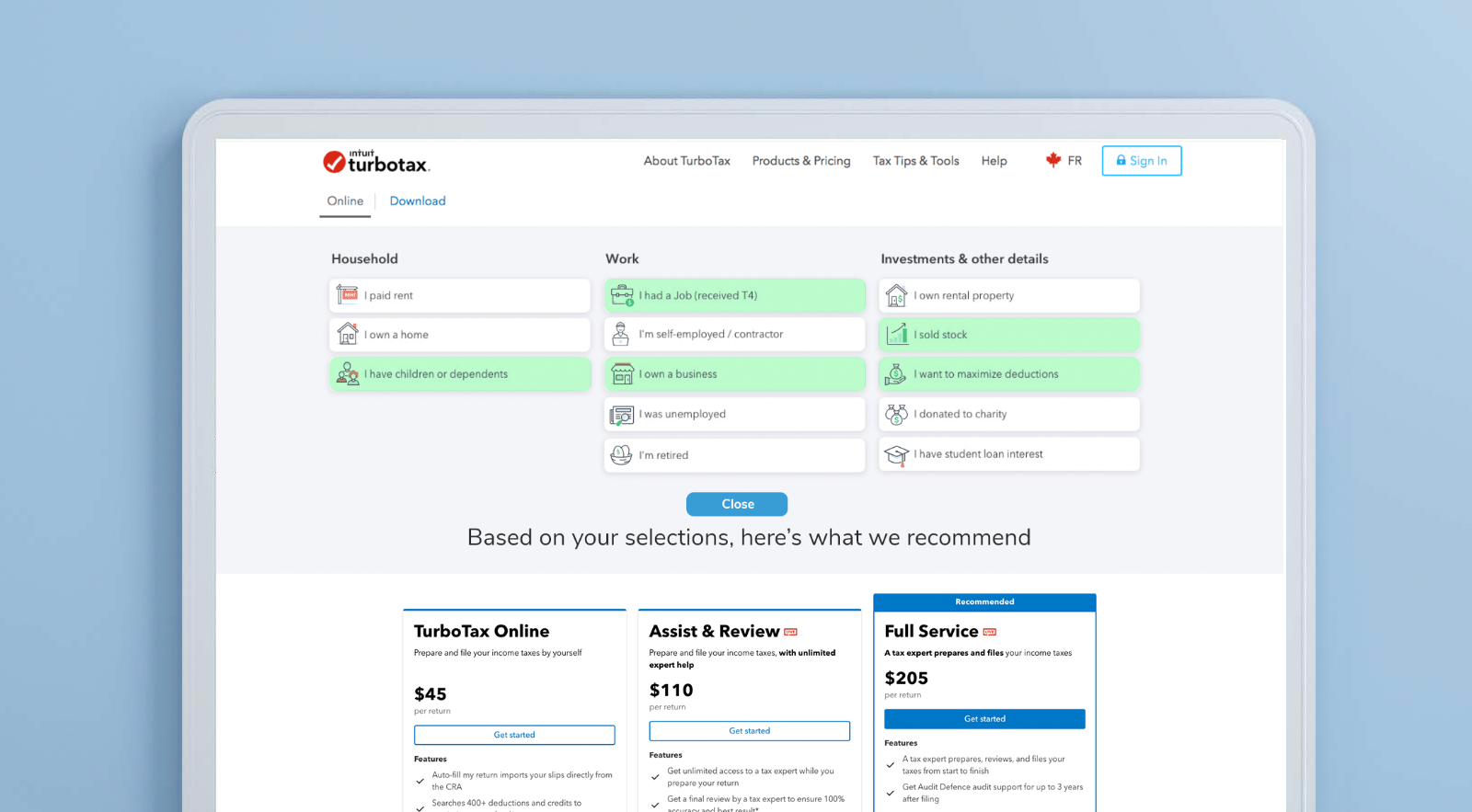Deselect I want to maximize deductions
The image size is (1472, 812).
point(1009,374)
